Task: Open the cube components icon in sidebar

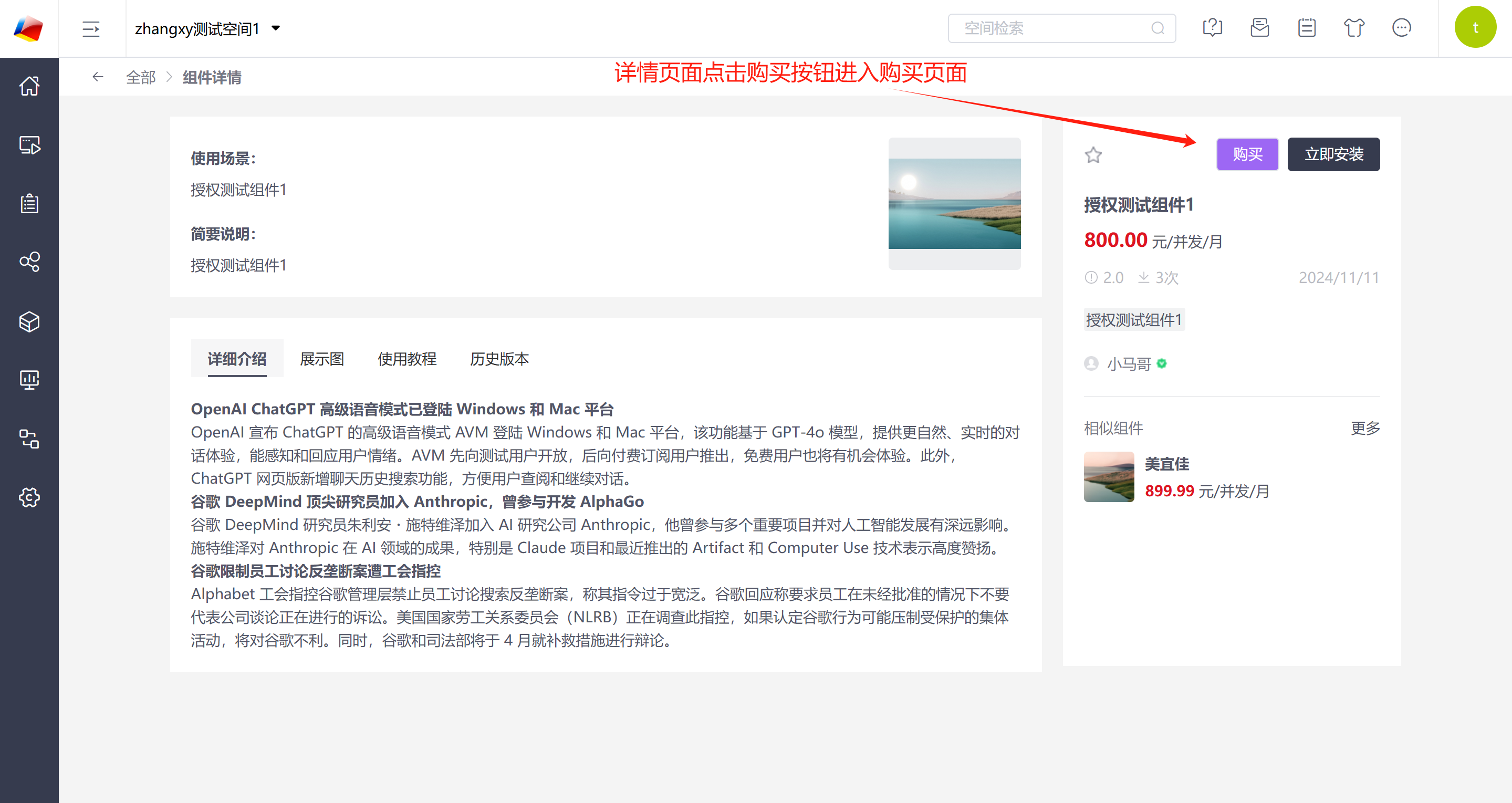Action: (x=29, y=321)
